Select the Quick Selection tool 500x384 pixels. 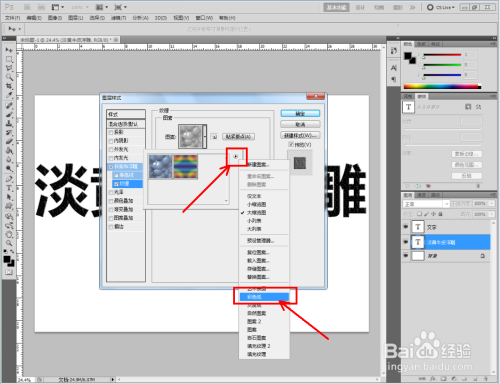pyautogui.click(x=9, y=77)
